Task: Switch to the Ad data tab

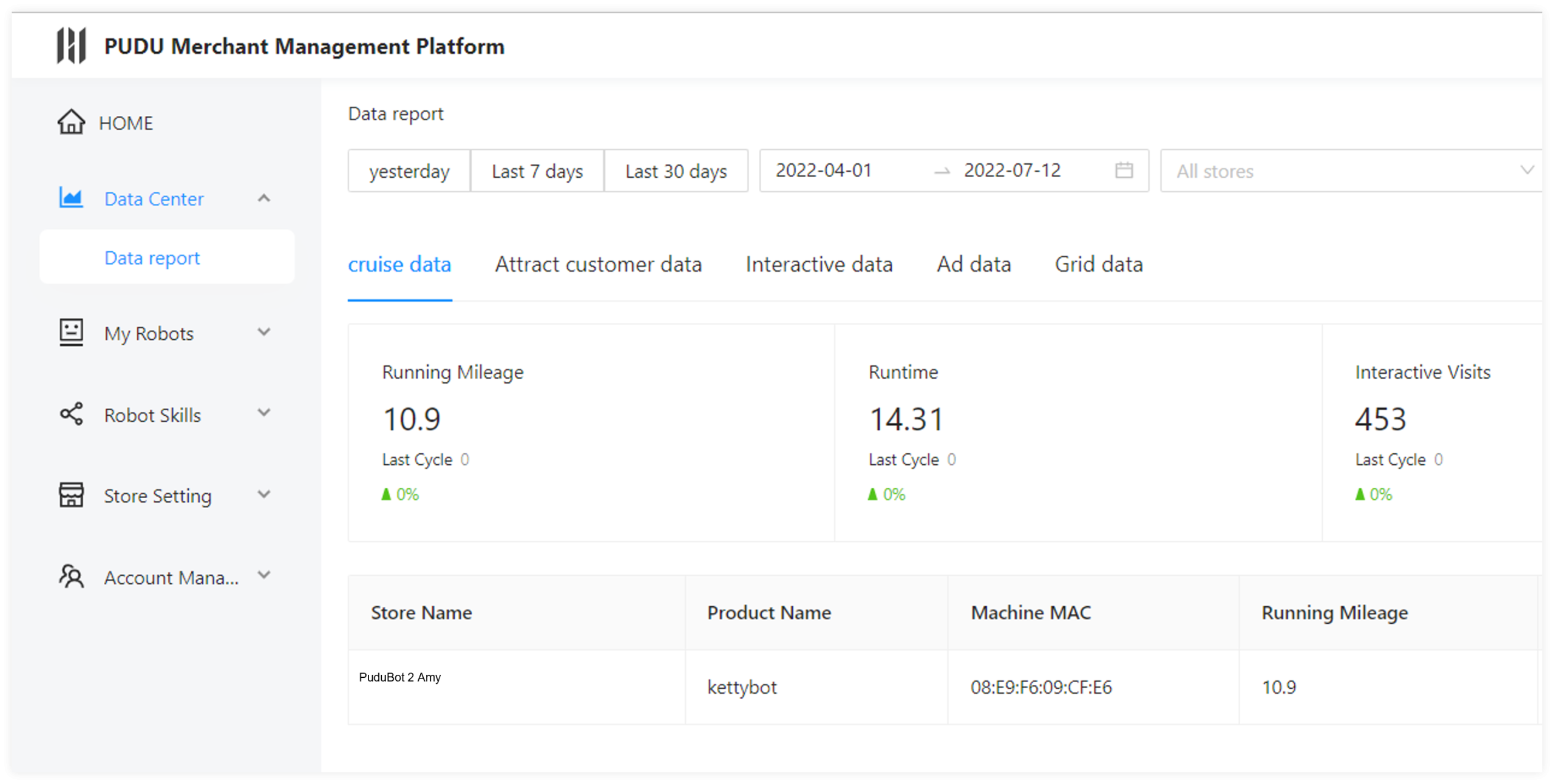Action: pyautogui.click(x=974, y=265)
